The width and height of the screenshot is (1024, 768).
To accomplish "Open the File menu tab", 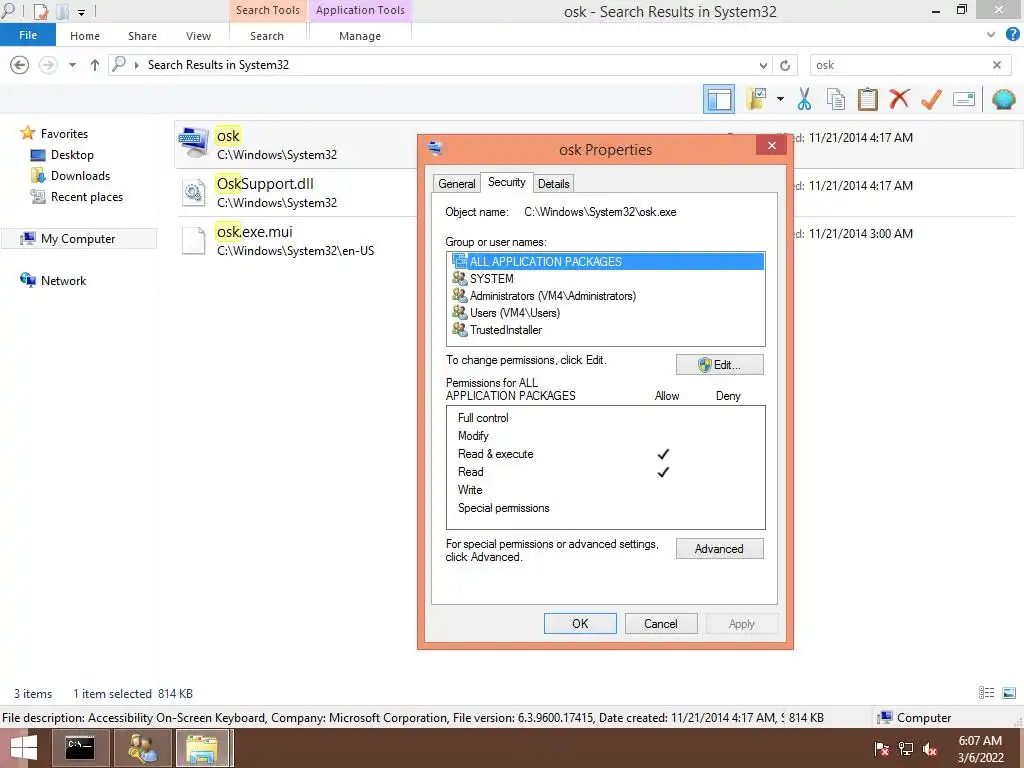I will (28, 35).
